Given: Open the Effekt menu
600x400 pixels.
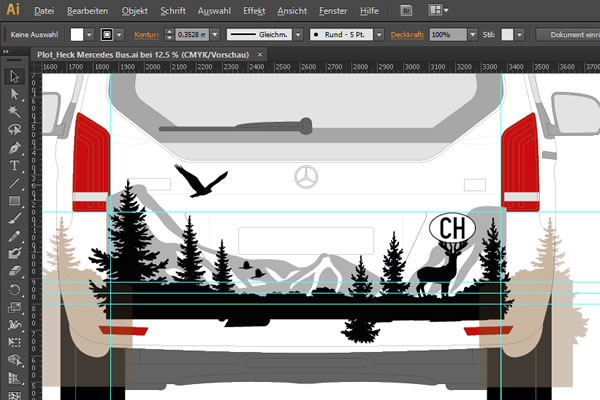Looking at the screenshot, I should (254, 10).
